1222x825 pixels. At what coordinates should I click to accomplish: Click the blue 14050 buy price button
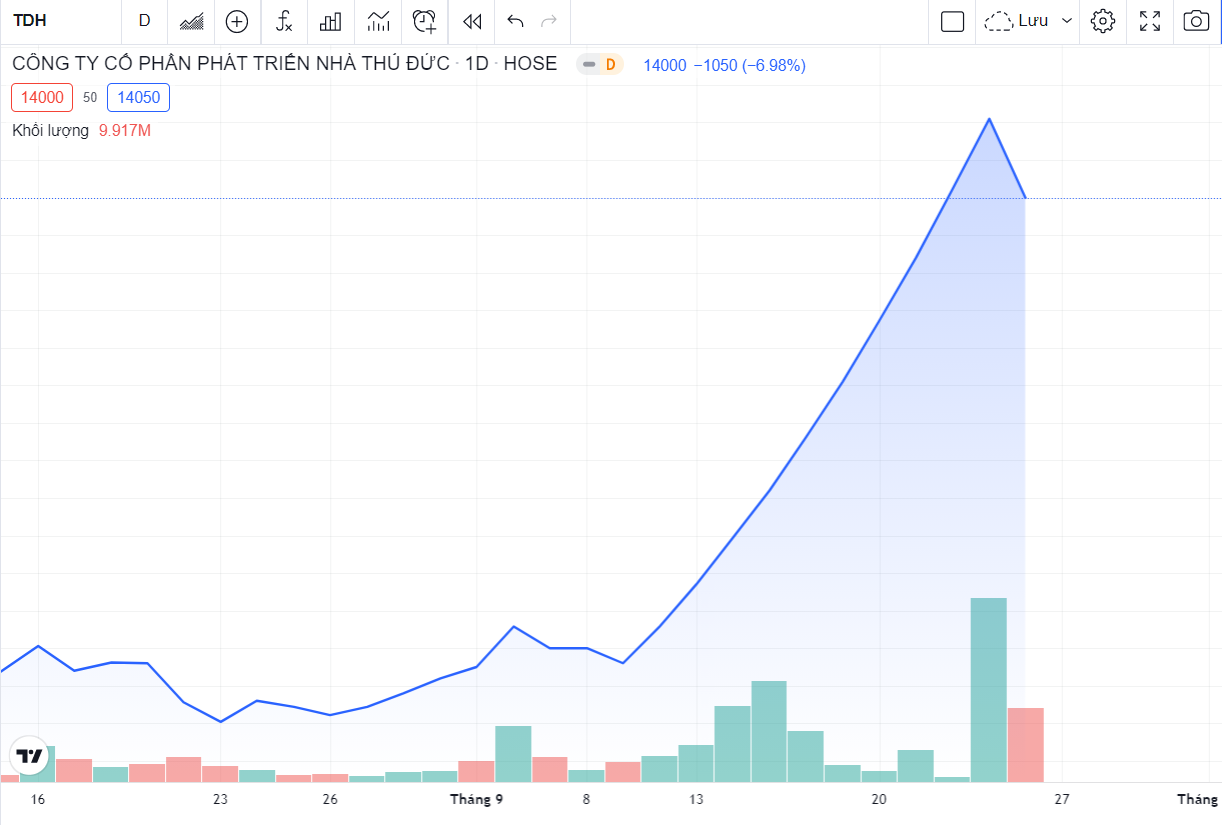pos(138,98)
